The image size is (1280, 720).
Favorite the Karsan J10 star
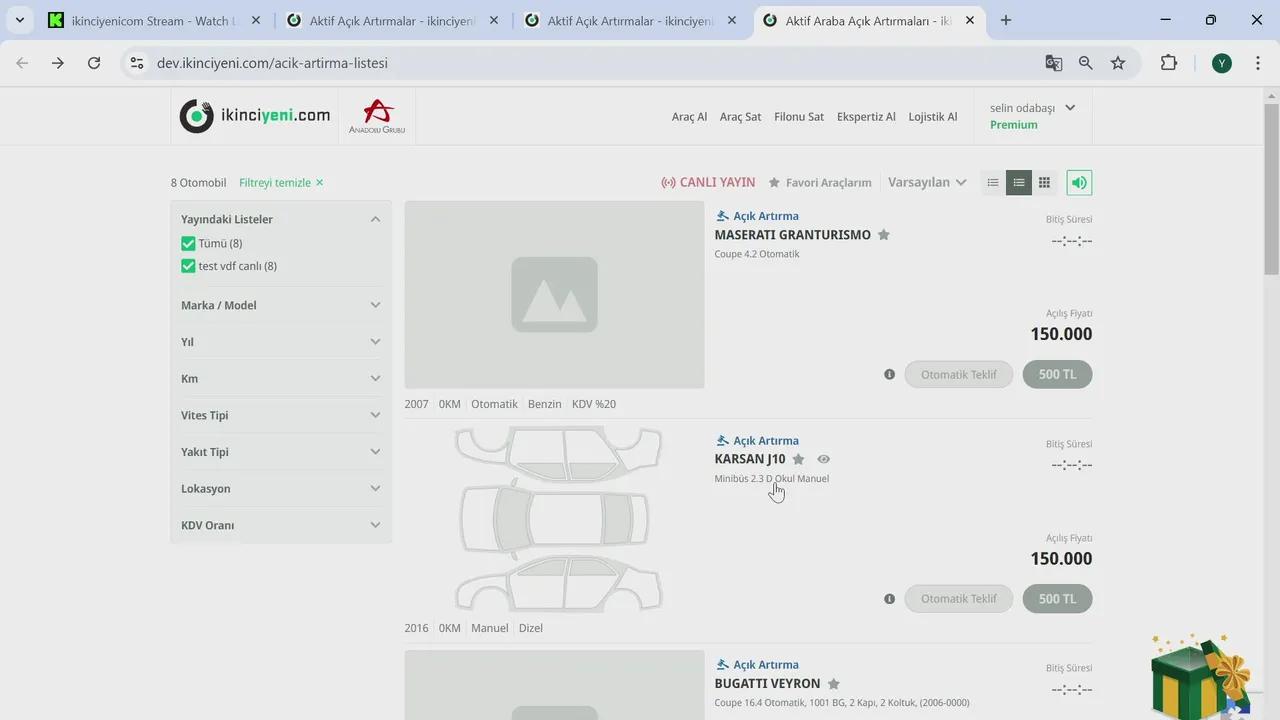(798, 459)
